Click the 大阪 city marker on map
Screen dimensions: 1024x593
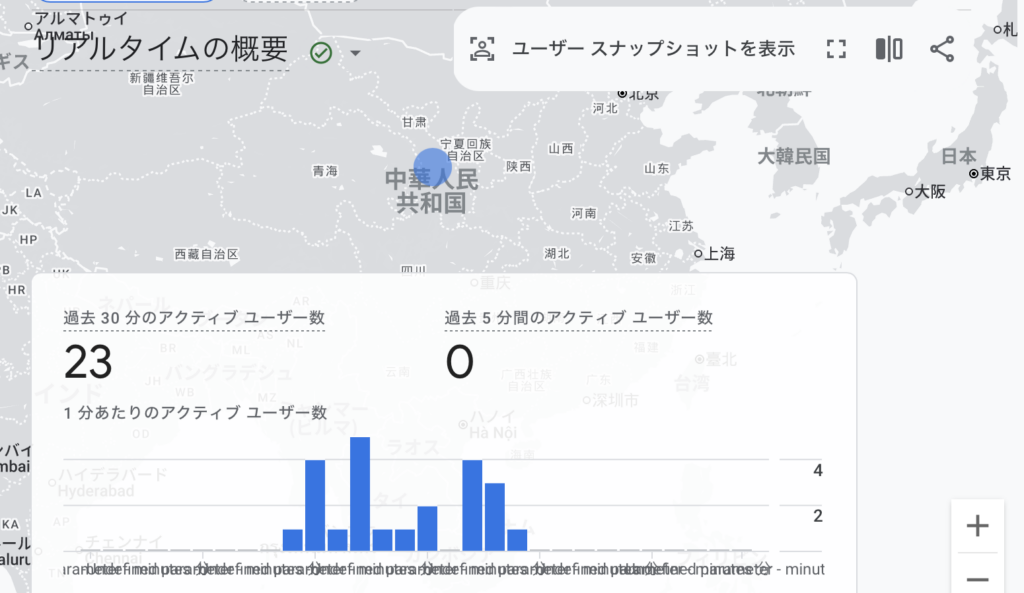pos(909,191)
